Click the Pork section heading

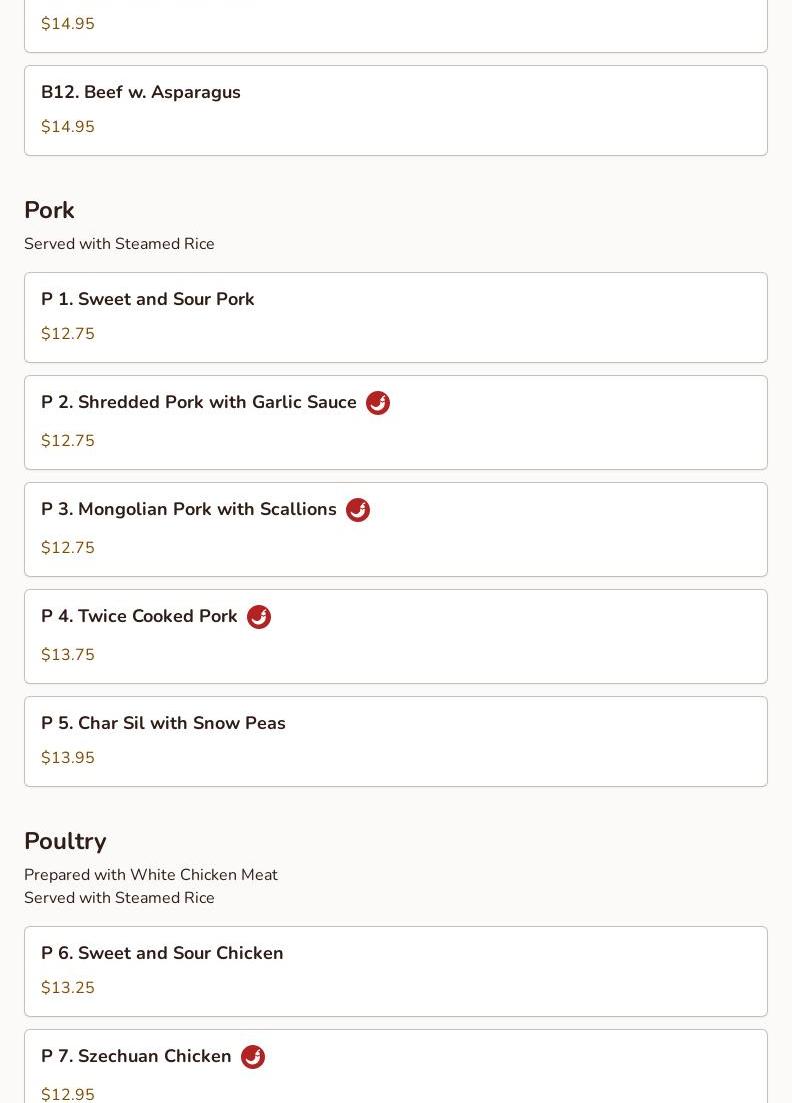coord(49,211)
